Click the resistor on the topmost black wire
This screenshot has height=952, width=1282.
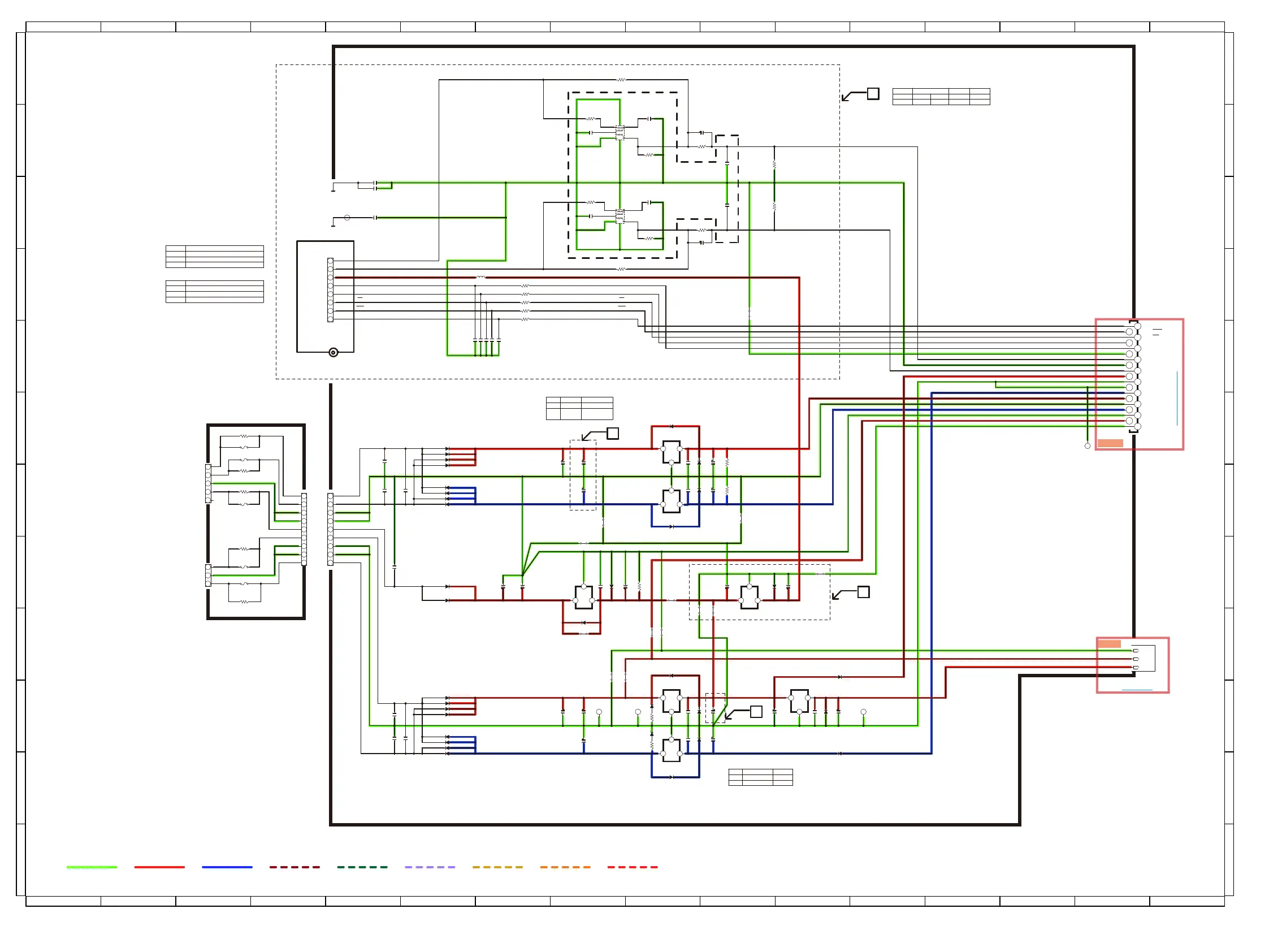pyautogui.click(x=621, y=80)
